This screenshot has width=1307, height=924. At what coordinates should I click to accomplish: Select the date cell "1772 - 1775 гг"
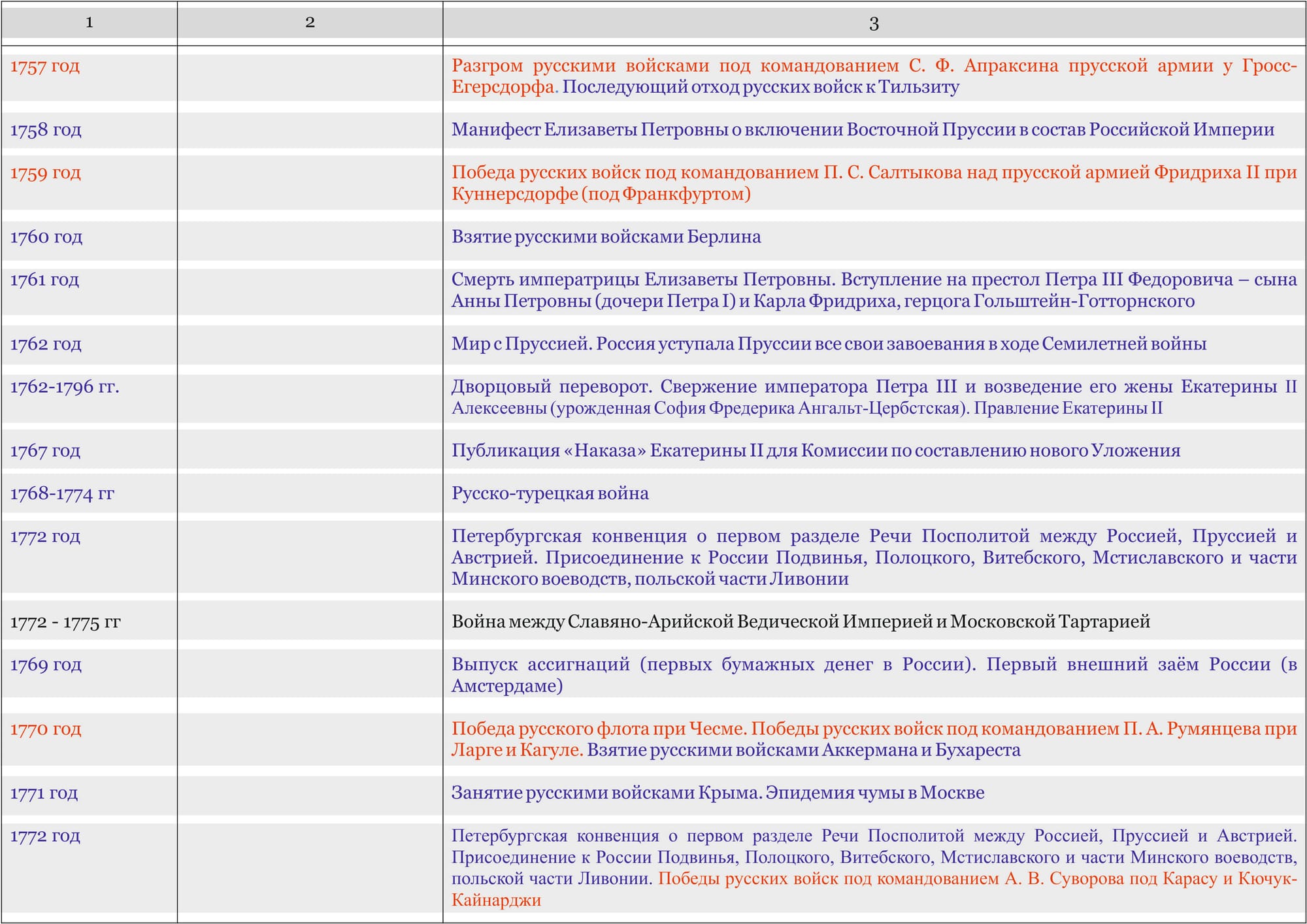tap(65, 622)
